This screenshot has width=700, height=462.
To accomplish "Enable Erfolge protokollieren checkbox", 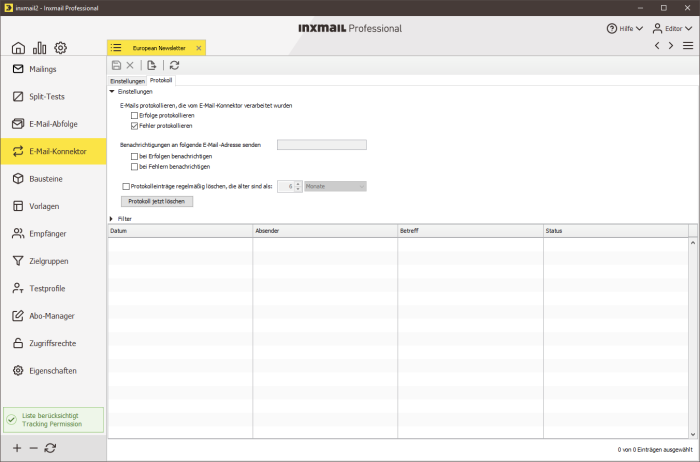I will click(134, 116).
